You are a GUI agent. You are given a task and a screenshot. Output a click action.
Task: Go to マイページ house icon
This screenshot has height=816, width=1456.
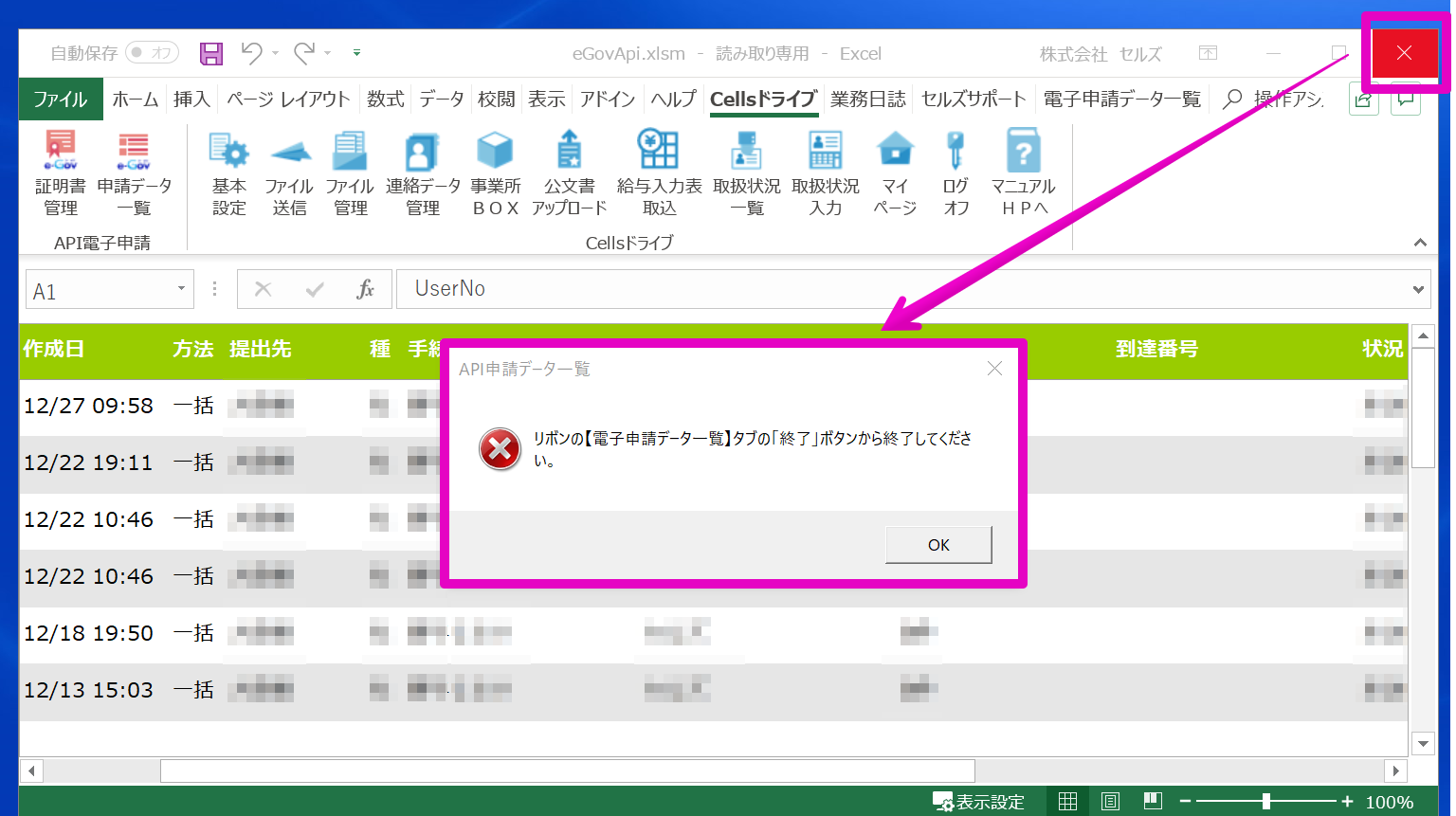[895, 173]
